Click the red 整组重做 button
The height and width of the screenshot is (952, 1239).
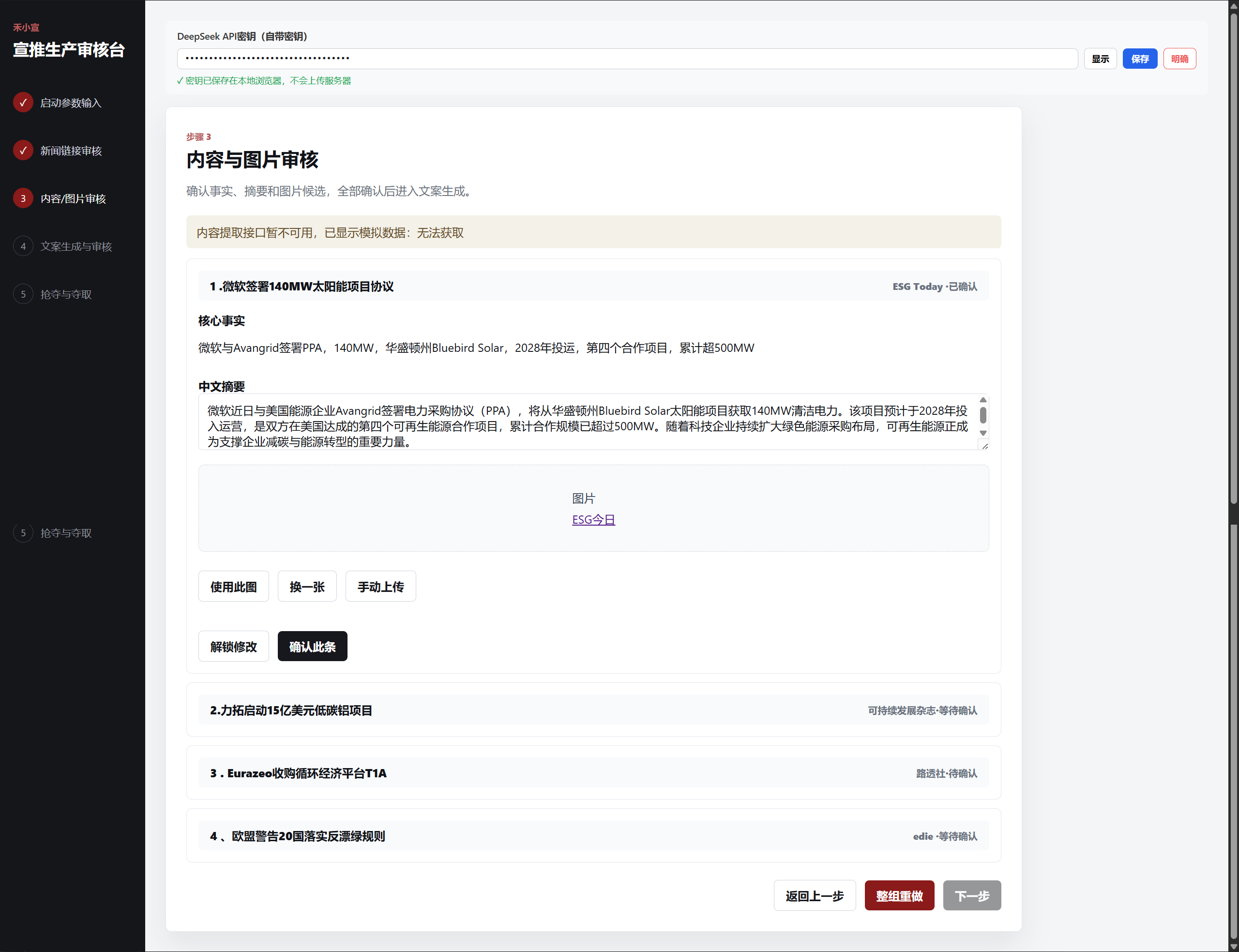coord(899,895)
